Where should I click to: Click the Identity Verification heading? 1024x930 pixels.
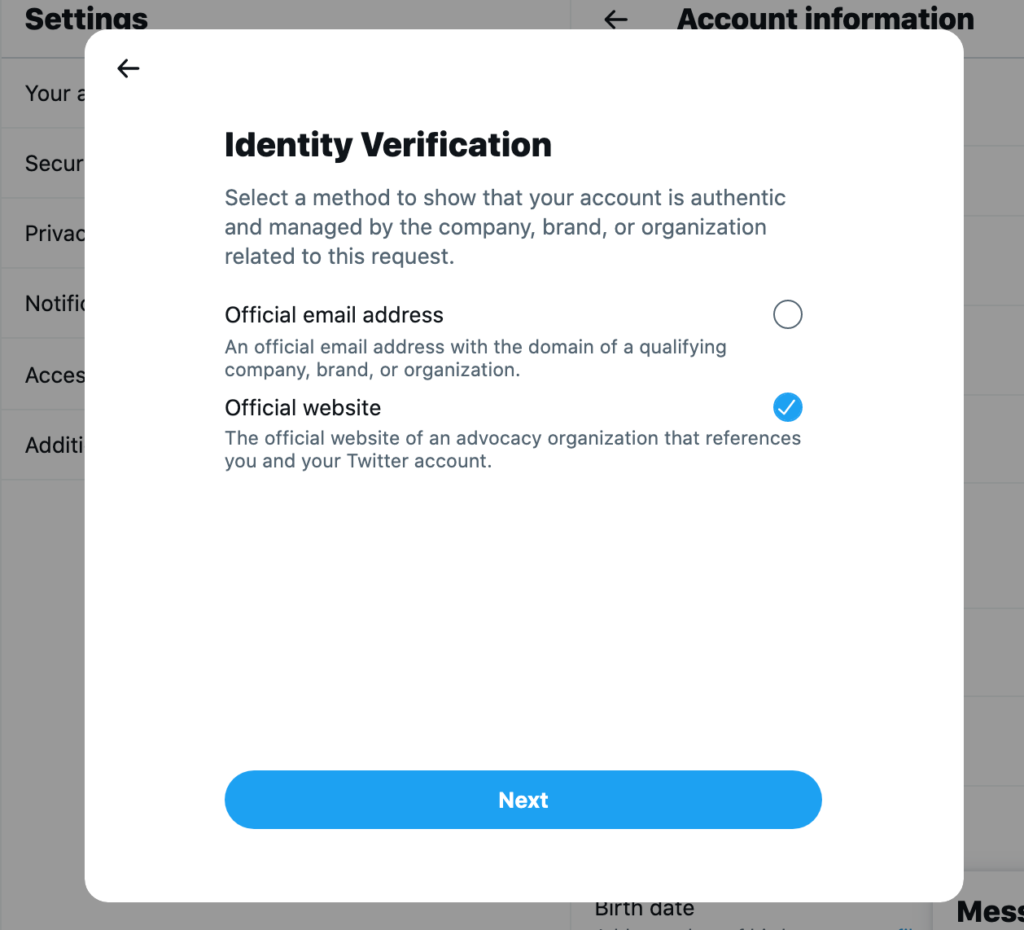(388, 145)
